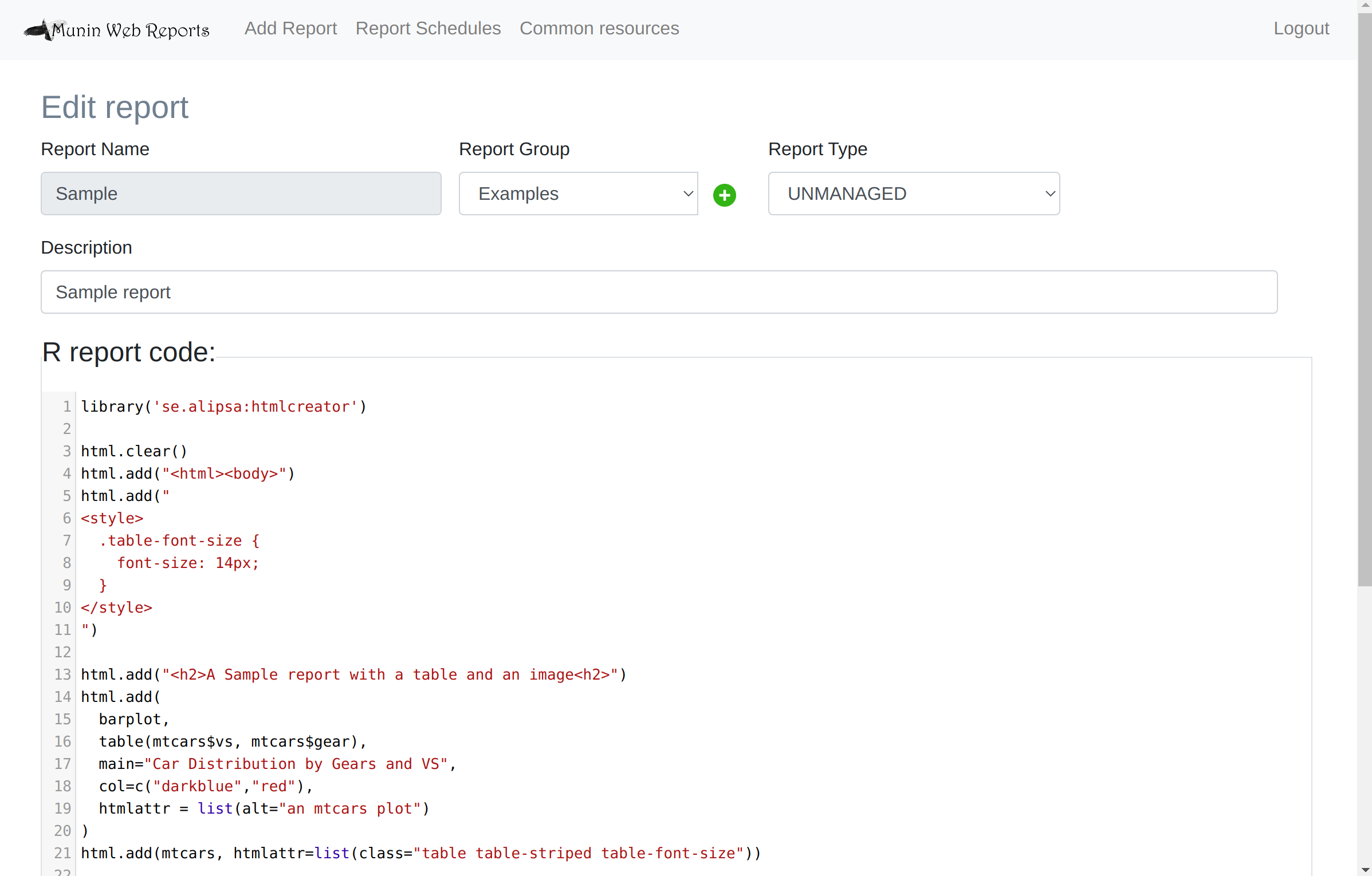Image resolution: width=1372 pixels, height=876 pixels.
Task: Click the Report Name field containing Sample
Action: pyautogui.click(x=241, y=194)
